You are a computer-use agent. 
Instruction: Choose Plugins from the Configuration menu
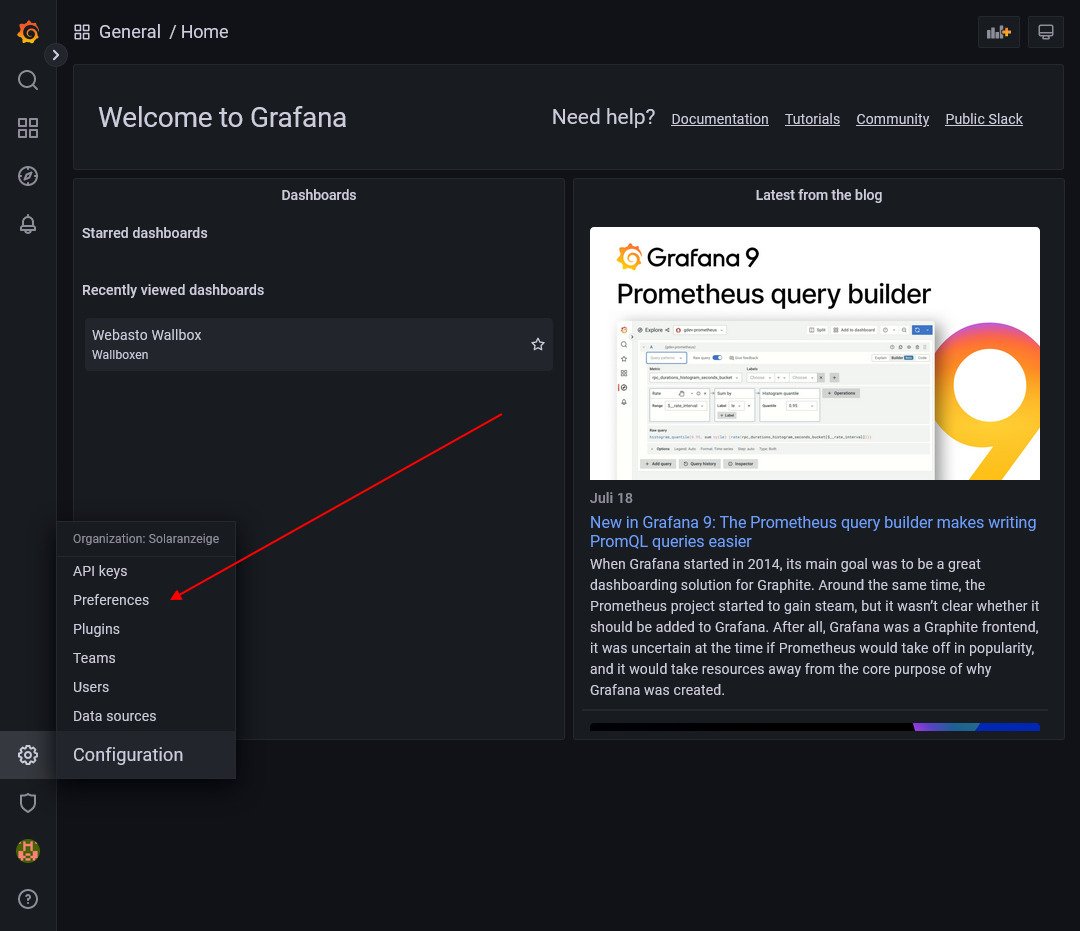click(x=96, y=629)
